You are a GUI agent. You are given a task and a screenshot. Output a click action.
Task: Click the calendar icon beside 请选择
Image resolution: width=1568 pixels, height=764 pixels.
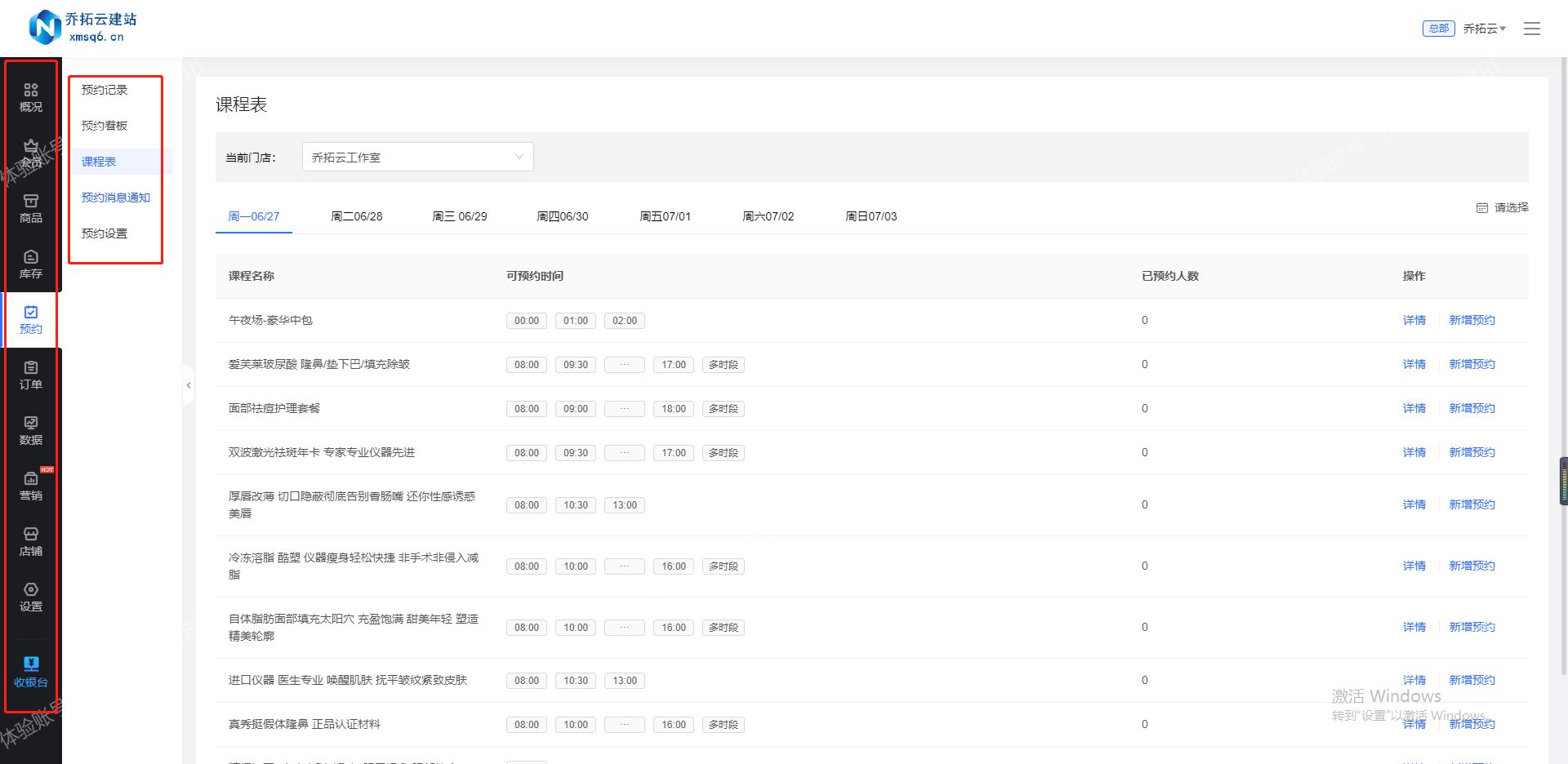1482,208
